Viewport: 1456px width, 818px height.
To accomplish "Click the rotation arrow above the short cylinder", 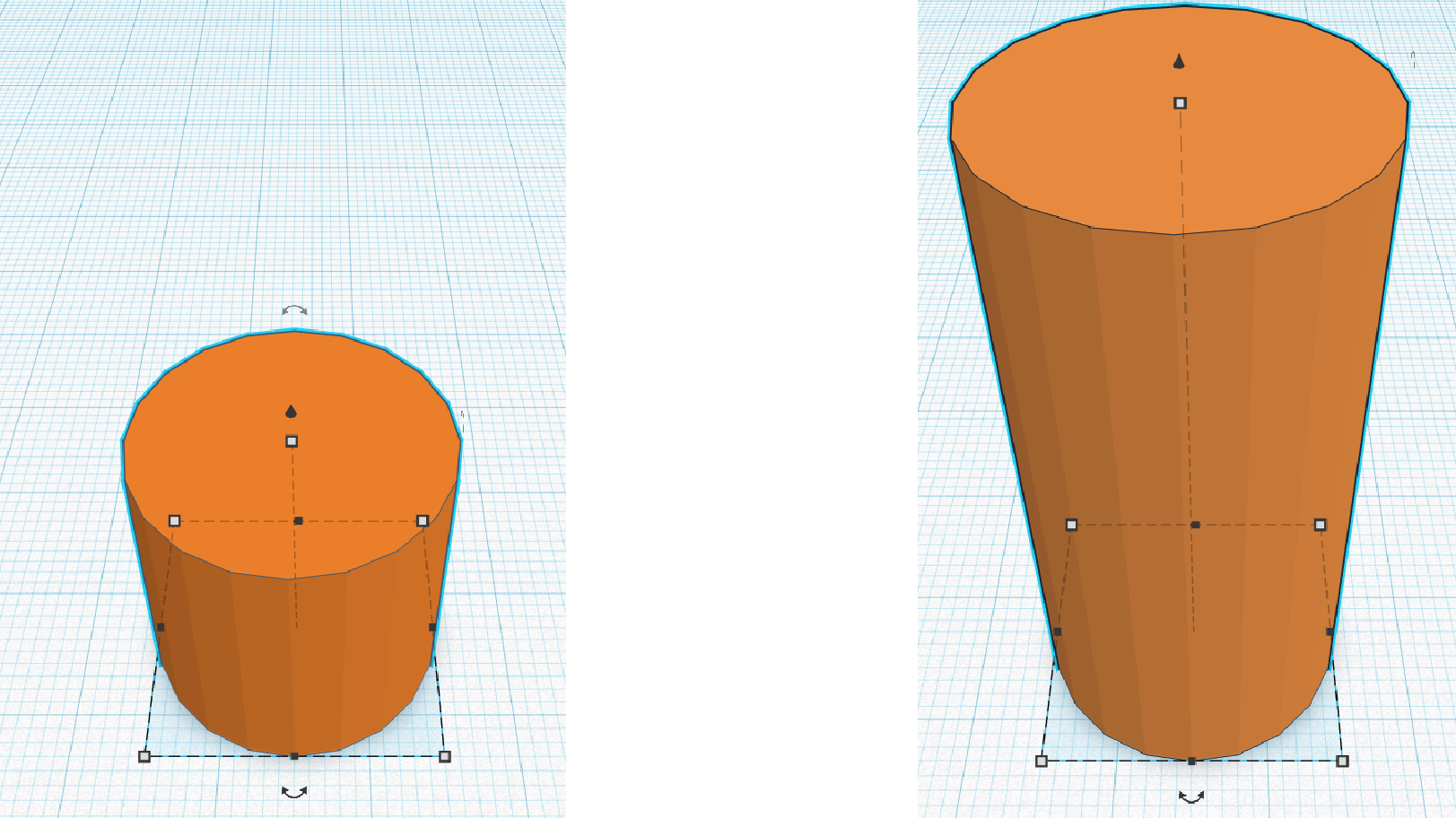I will click(x=294, y=310).
